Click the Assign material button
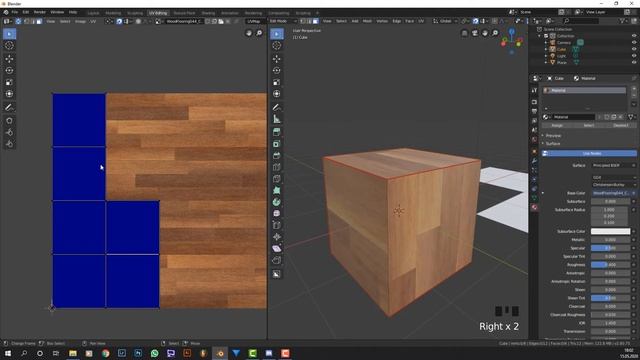640x360 pixels. click(x=557, y=125)
